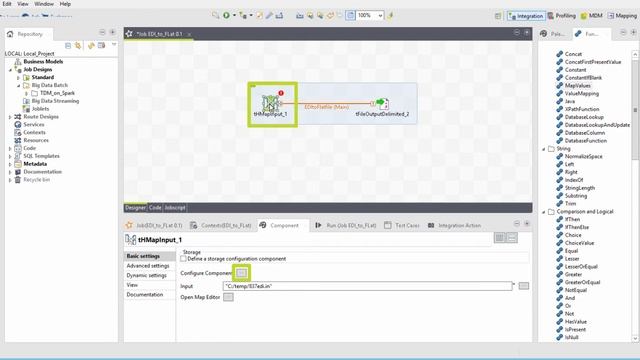The image size is (640, 360).
Task: Browse for the Input file path
Action: [x=524, y=286]
